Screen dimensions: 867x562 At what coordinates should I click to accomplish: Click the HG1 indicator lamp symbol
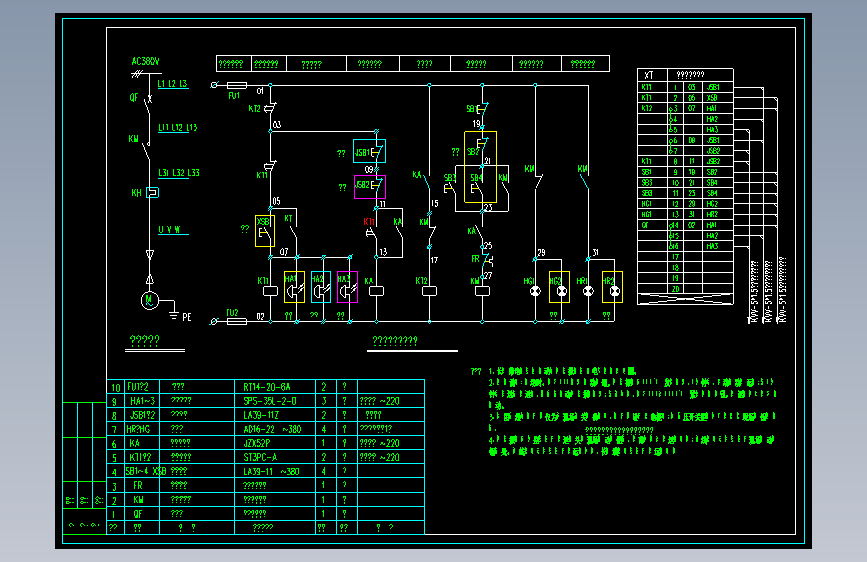click(535, 291)
